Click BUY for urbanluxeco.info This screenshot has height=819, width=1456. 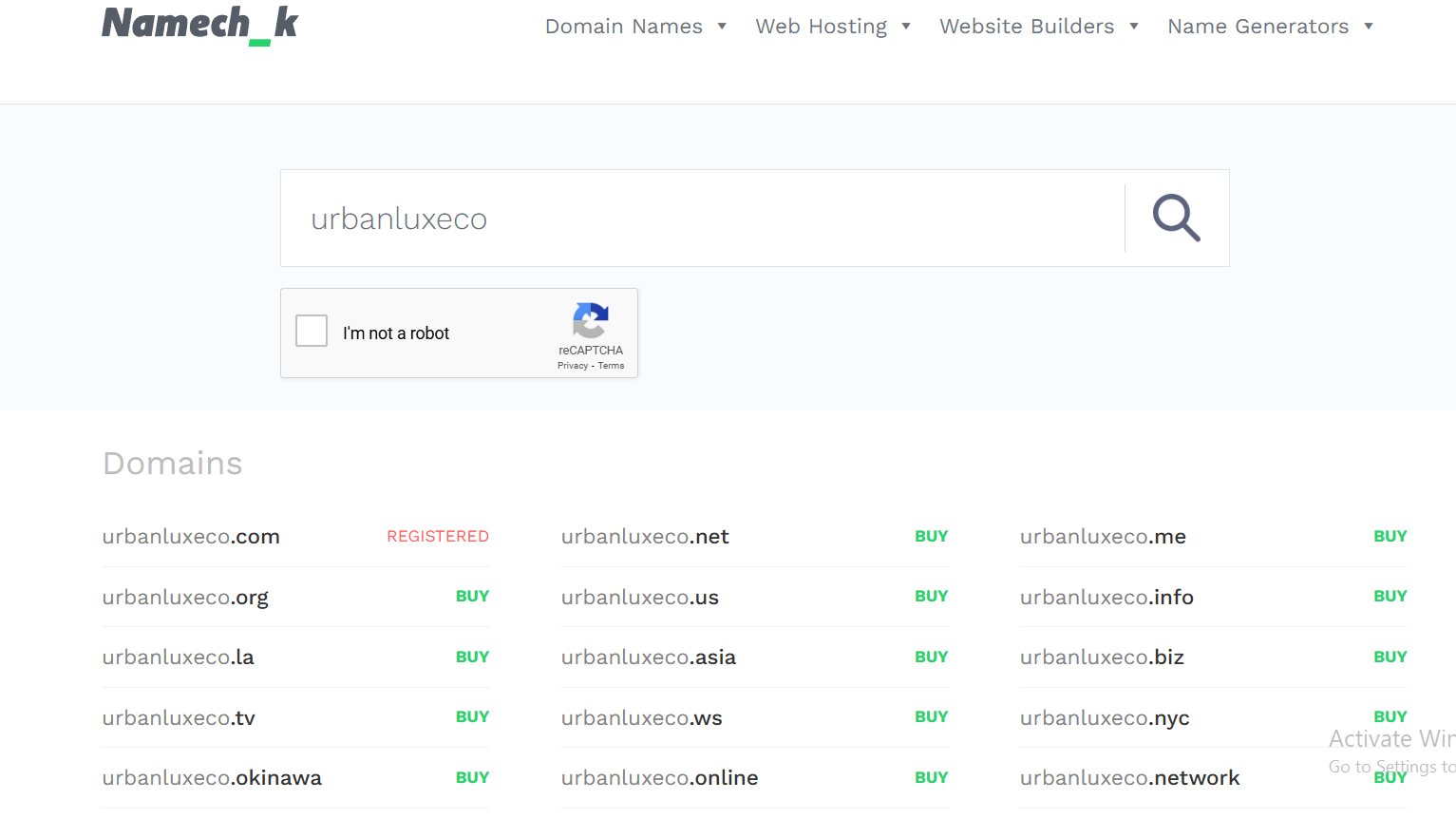[1390, 597]
